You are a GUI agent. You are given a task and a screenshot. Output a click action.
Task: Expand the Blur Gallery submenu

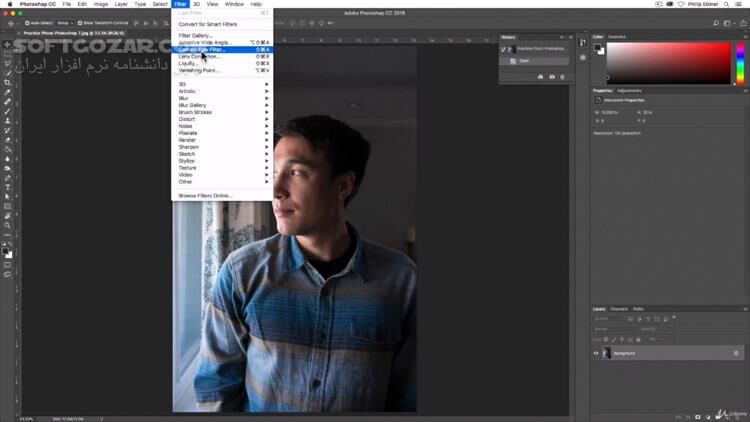(x=222, y=105)
